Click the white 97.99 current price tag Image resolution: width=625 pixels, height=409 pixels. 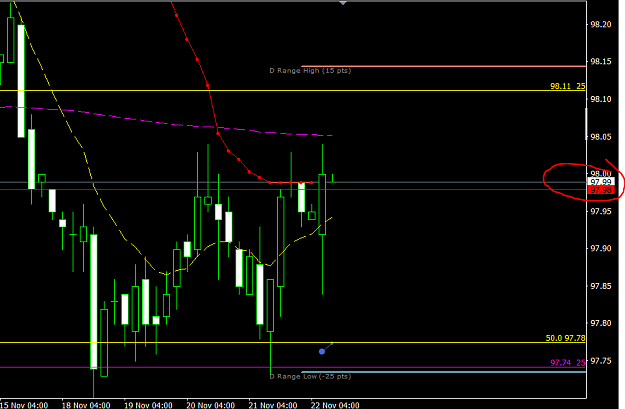pos(601,182)
